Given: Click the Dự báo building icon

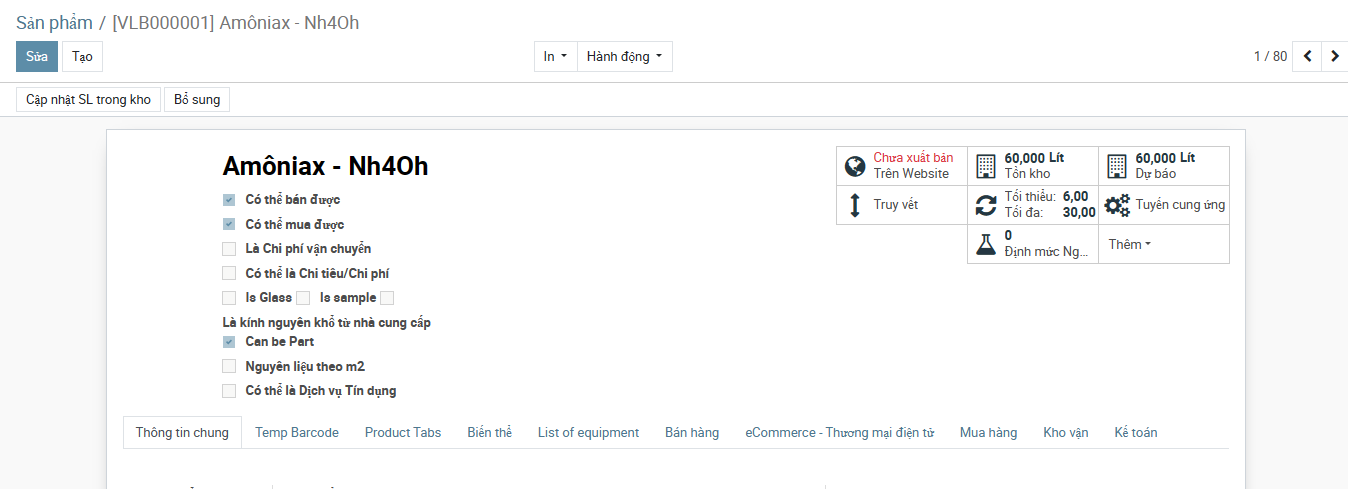Looking at the screenshot, I should [x=1117, y=166].
